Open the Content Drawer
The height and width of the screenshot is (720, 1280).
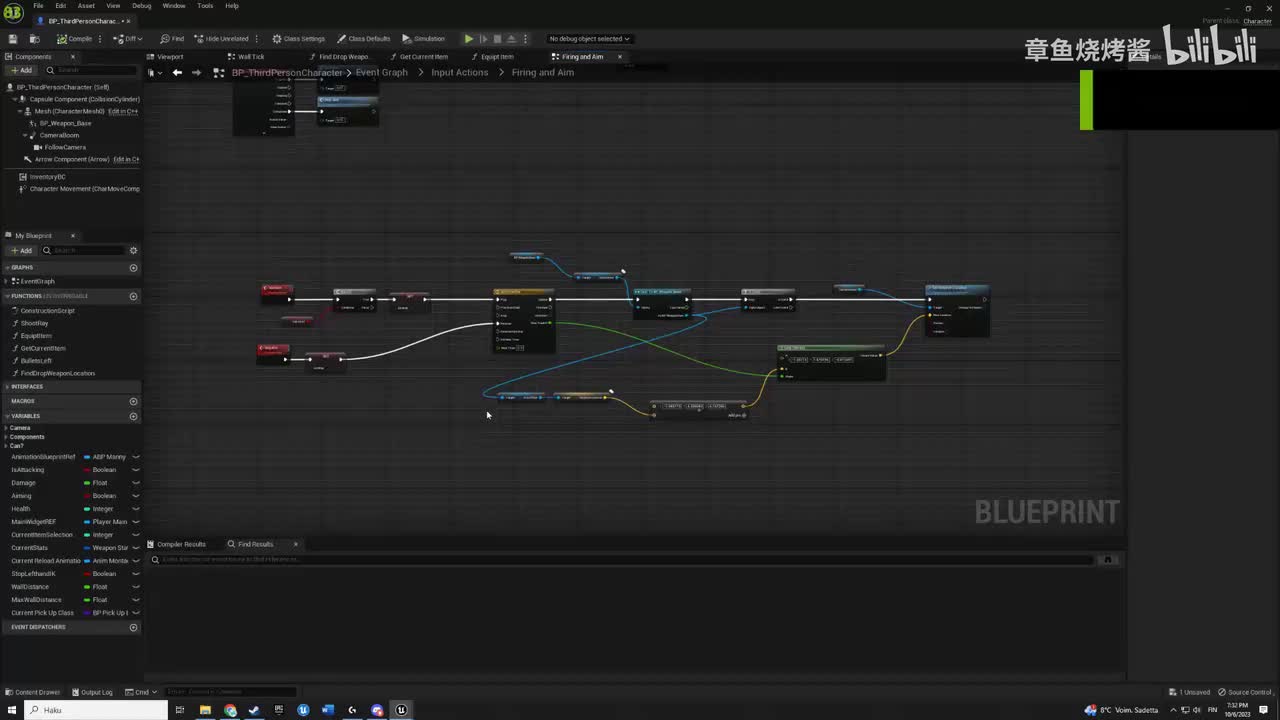pos(33,692)
